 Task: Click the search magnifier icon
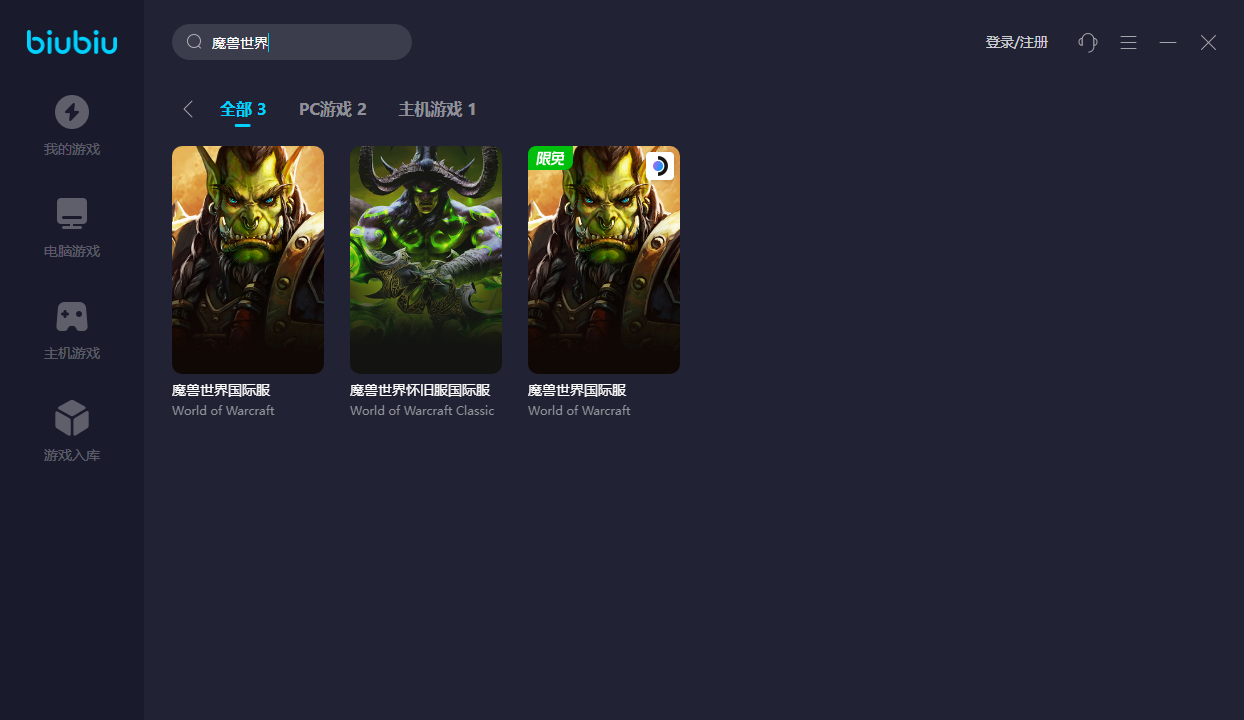[195, 42]
